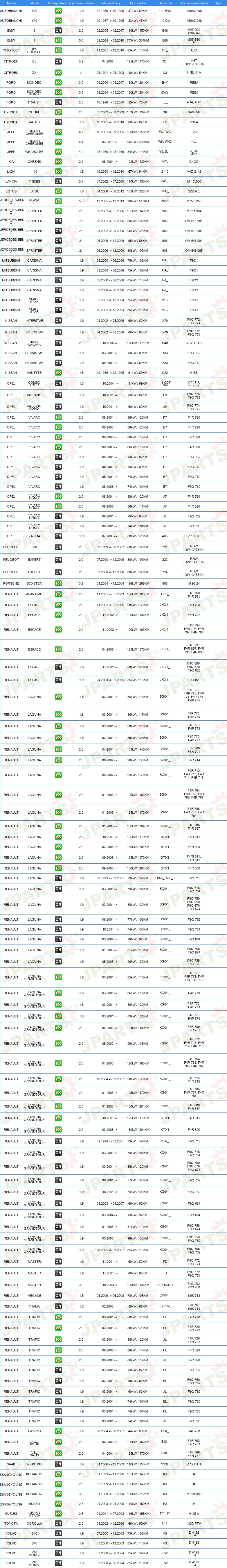The width and height of the screenshot is (227, 1568).
Task: Click the diesel ON icon for BMW 3
Action: coord(58,31)
